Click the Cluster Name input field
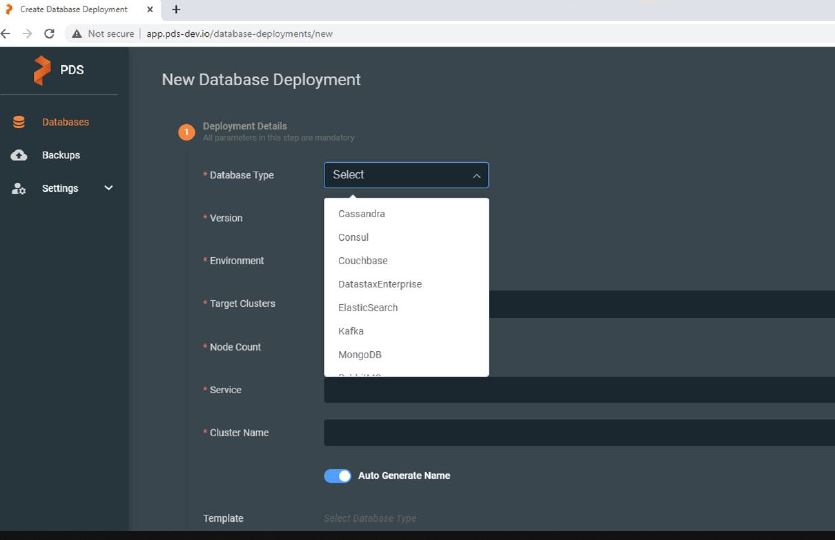Viewport: 835px width, 540px height. (x=578, y=433)
